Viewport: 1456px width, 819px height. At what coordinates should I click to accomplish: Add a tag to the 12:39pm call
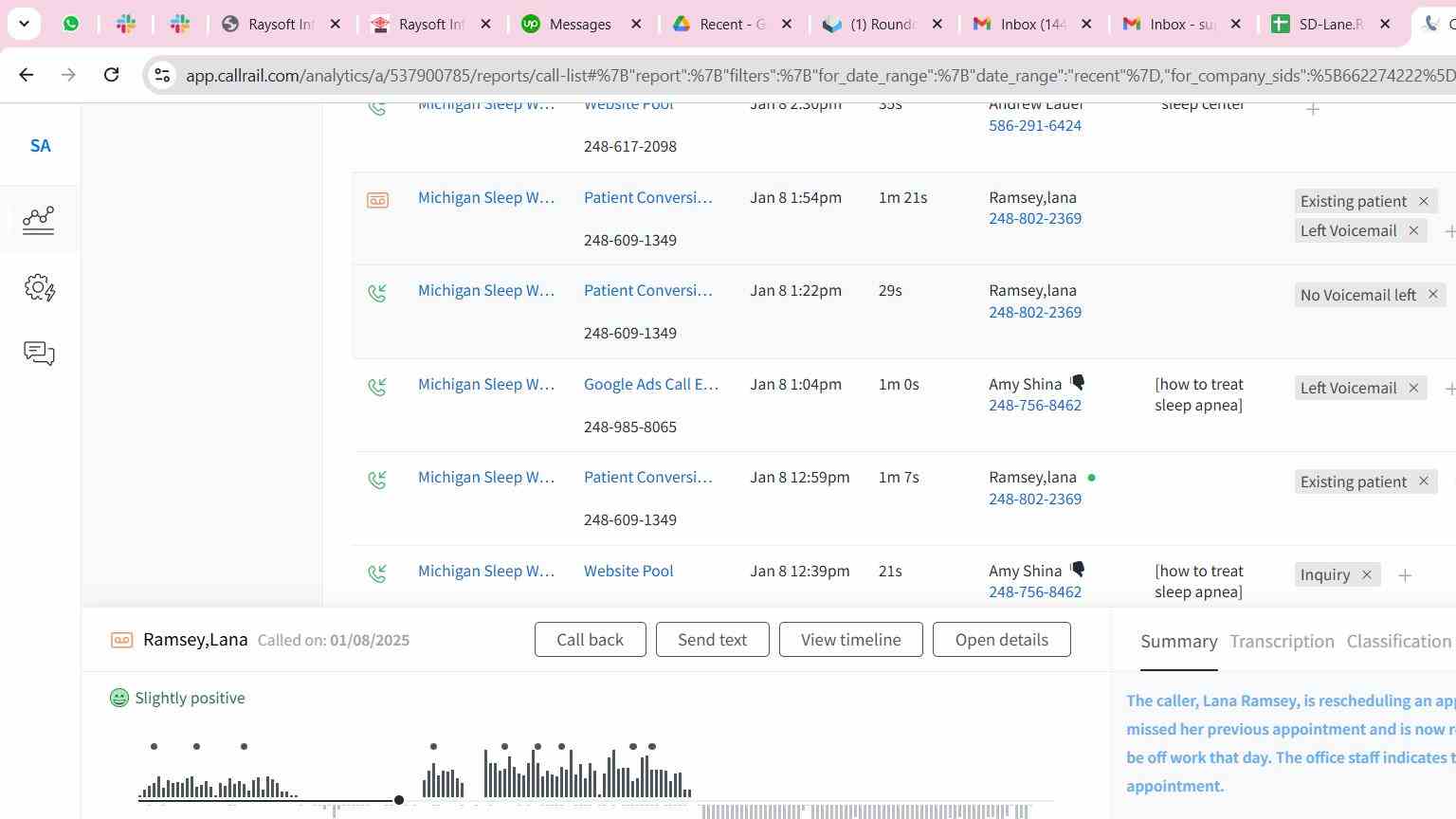tap(1405, 575)
